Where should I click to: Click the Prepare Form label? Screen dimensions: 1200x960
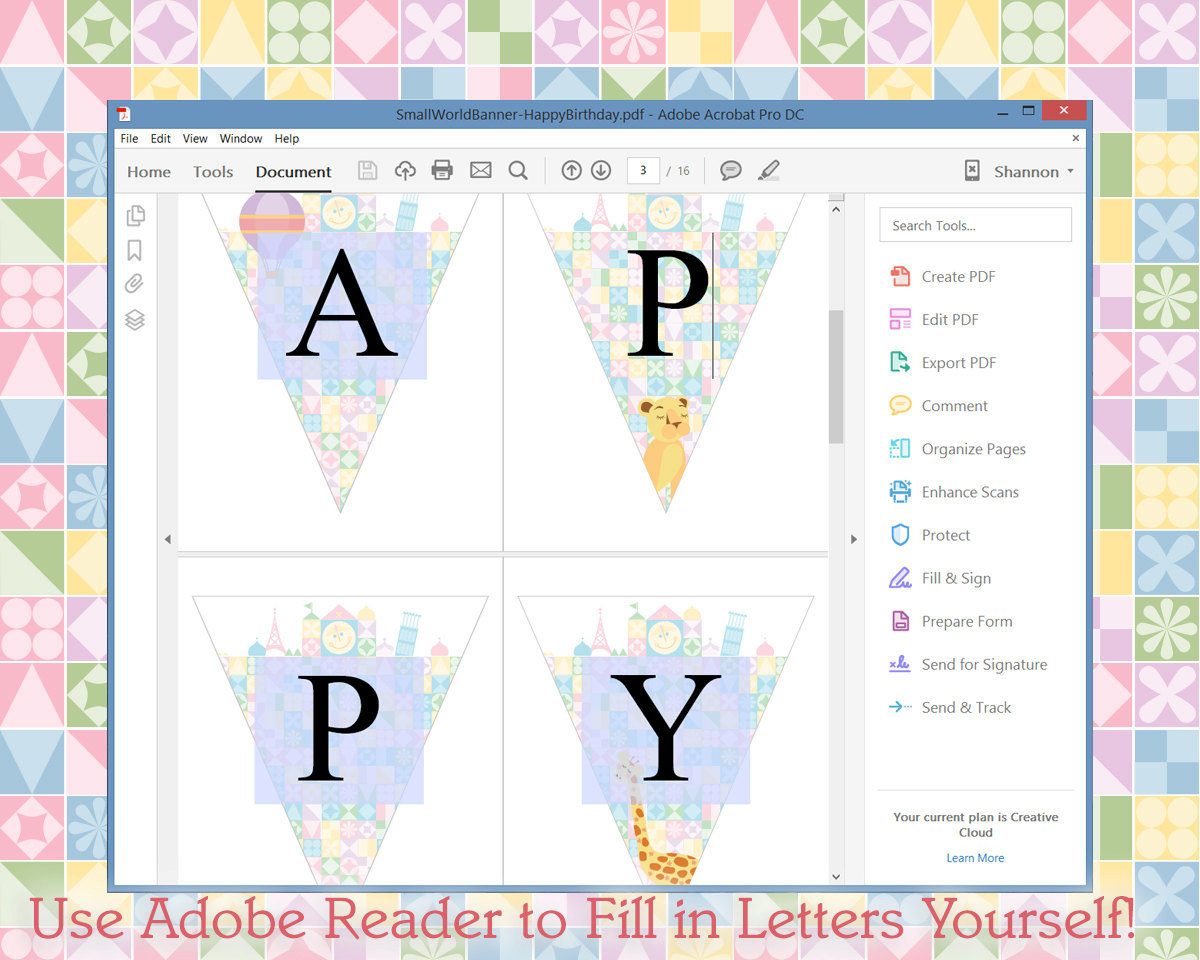(967, 621)
